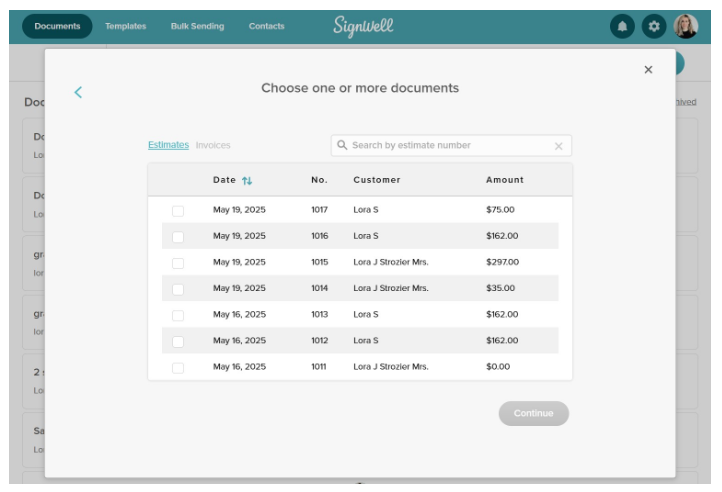
Task: Select the Estimates tab
Action: 168,145
